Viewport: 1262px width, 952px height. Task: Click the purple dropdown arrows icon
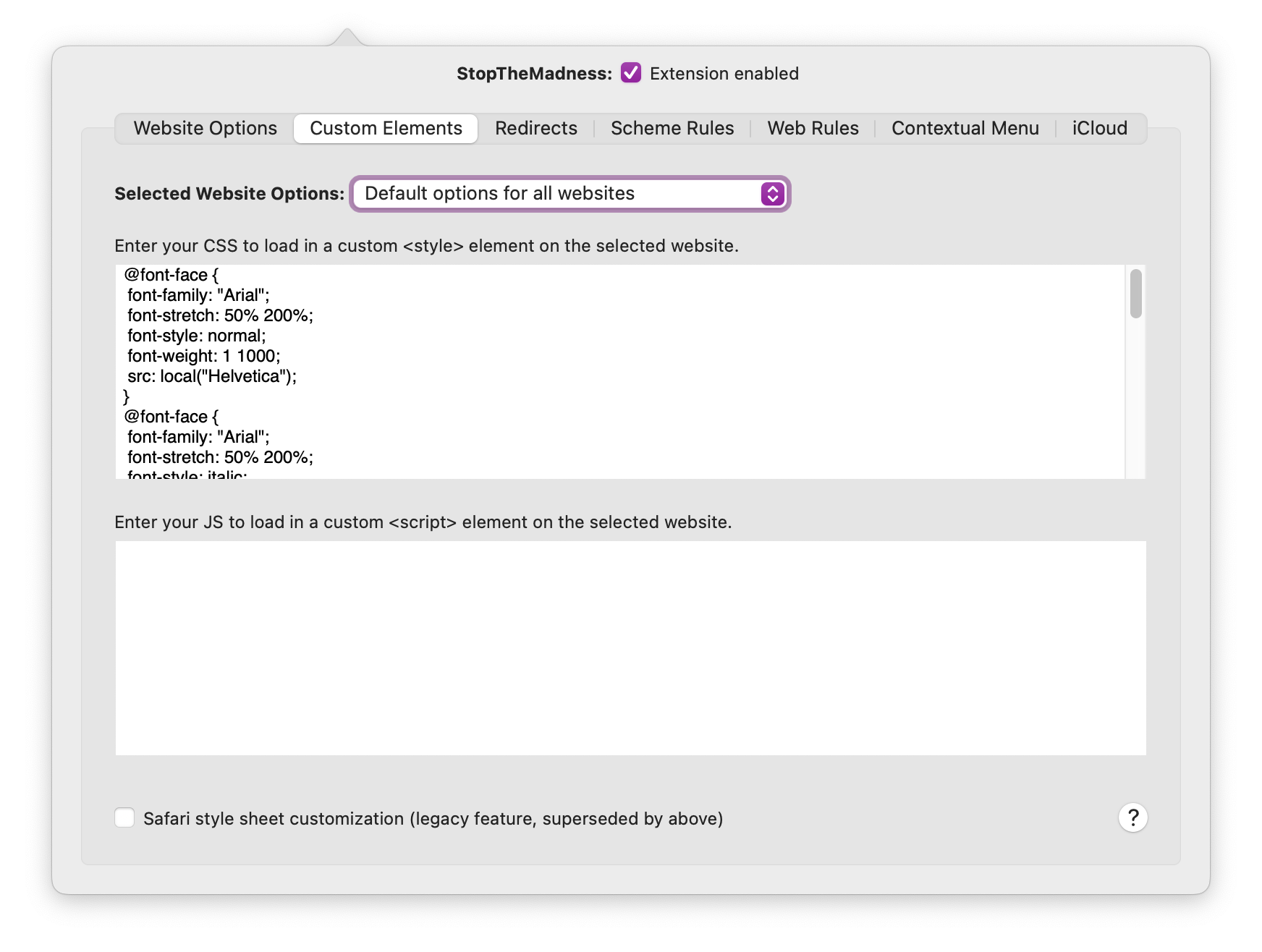coord(772,194)
